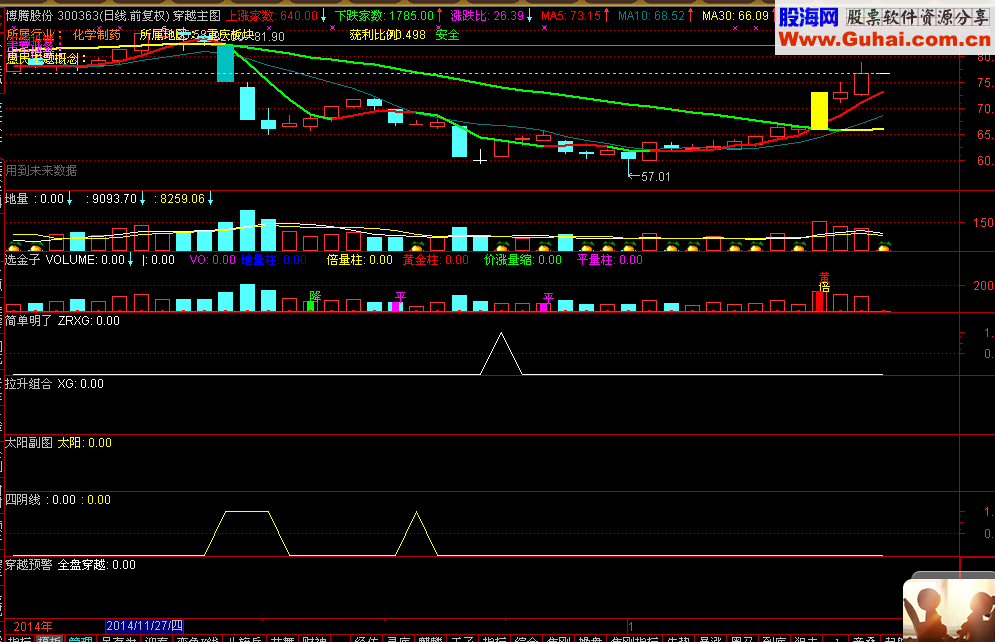Click the 获利比例0.498 value
Image resolution: width=995 pixels, height=642 pixels.
(x=387, y=35)
